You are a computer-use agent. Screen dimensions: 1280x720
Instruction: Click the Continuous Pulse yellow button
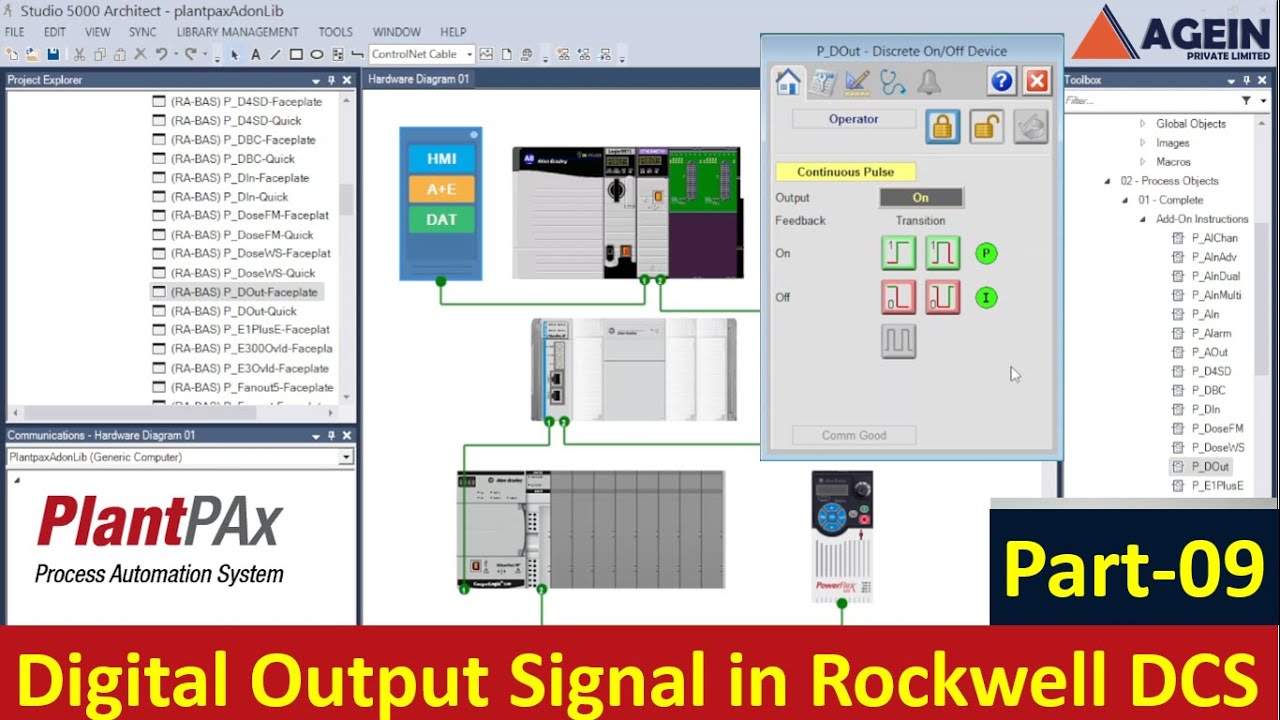pyautogui.click(x=845, y=172)
